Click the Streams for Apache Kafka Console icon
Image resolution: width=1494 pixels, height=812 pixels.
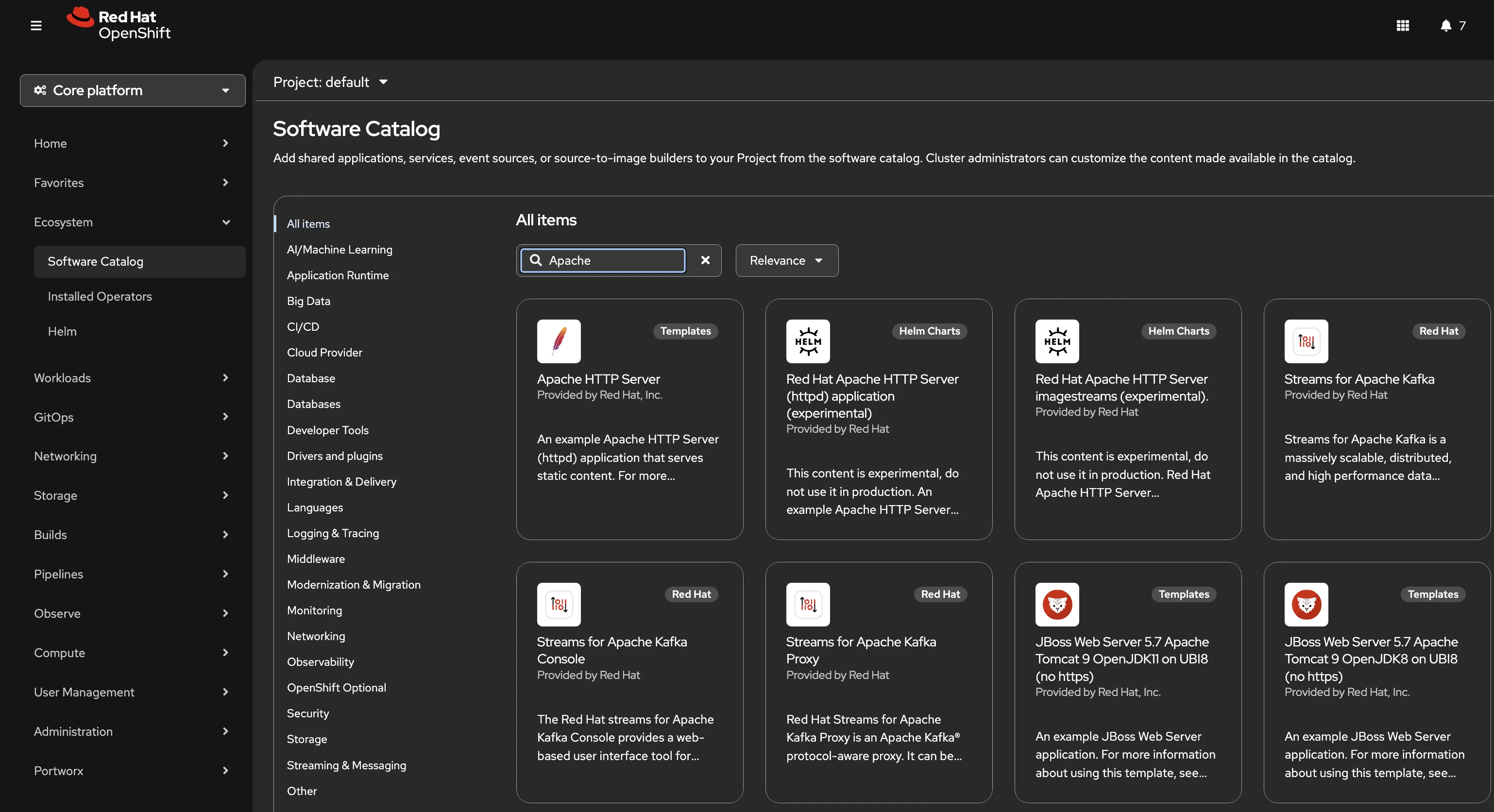(x=559, y=604)
